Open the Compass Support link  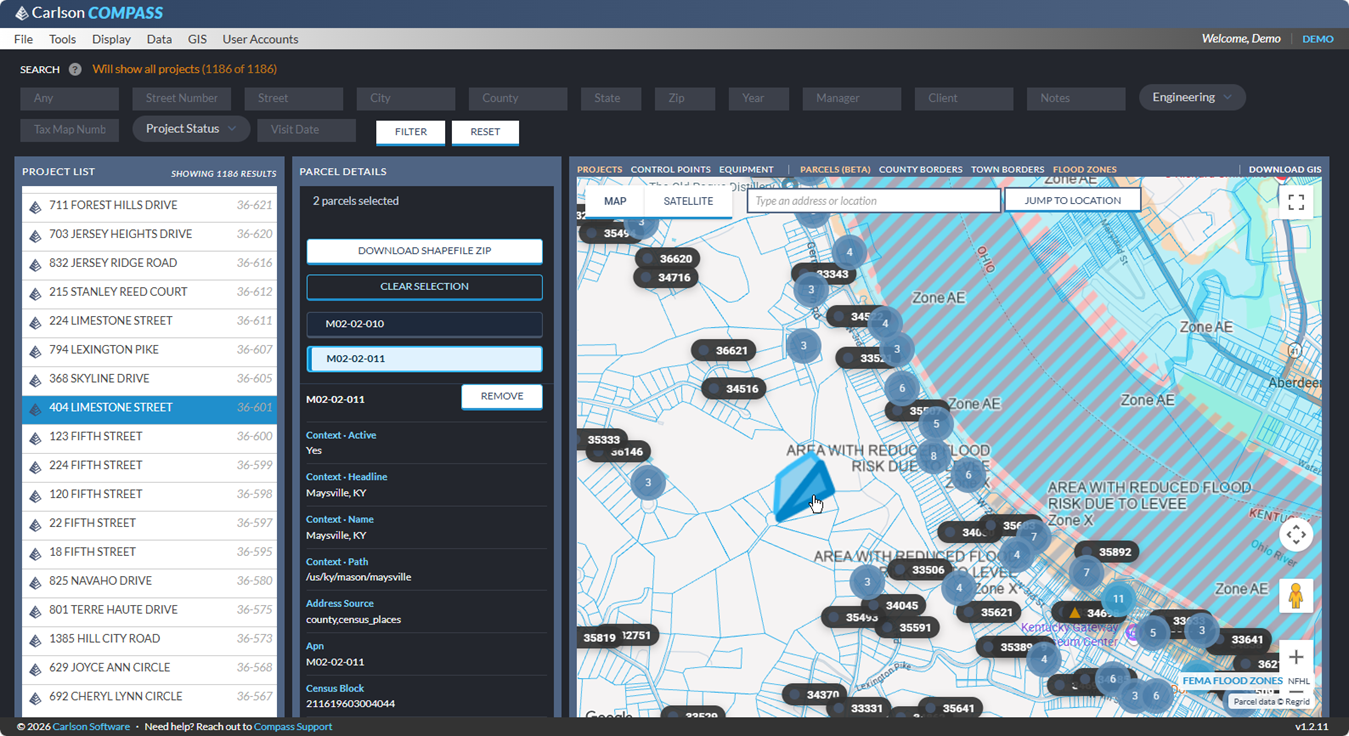[x=293, y=726]
